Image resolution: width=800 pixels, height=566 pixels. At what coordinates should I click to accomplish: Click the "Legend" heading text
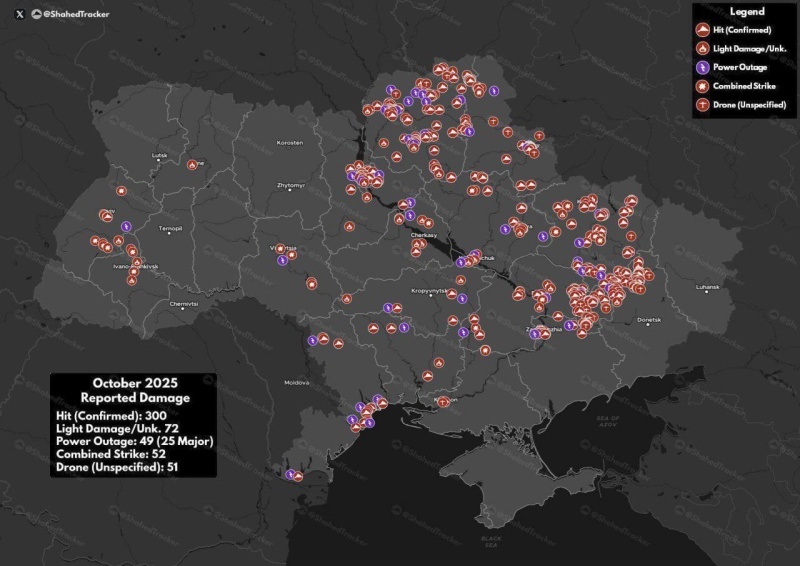click(747, 12)
